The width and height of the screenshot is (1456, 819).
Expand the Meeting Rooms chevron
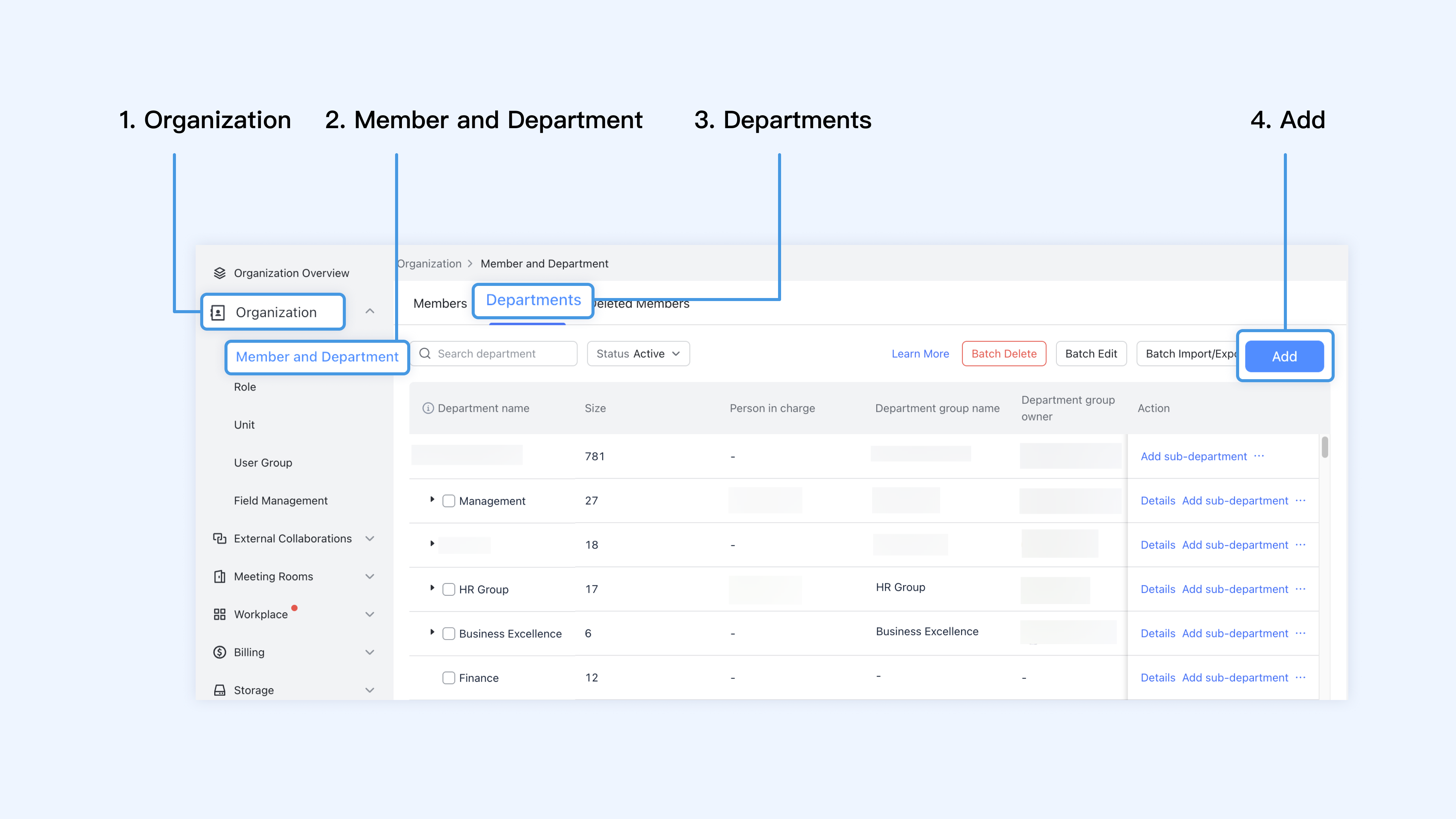370,576
